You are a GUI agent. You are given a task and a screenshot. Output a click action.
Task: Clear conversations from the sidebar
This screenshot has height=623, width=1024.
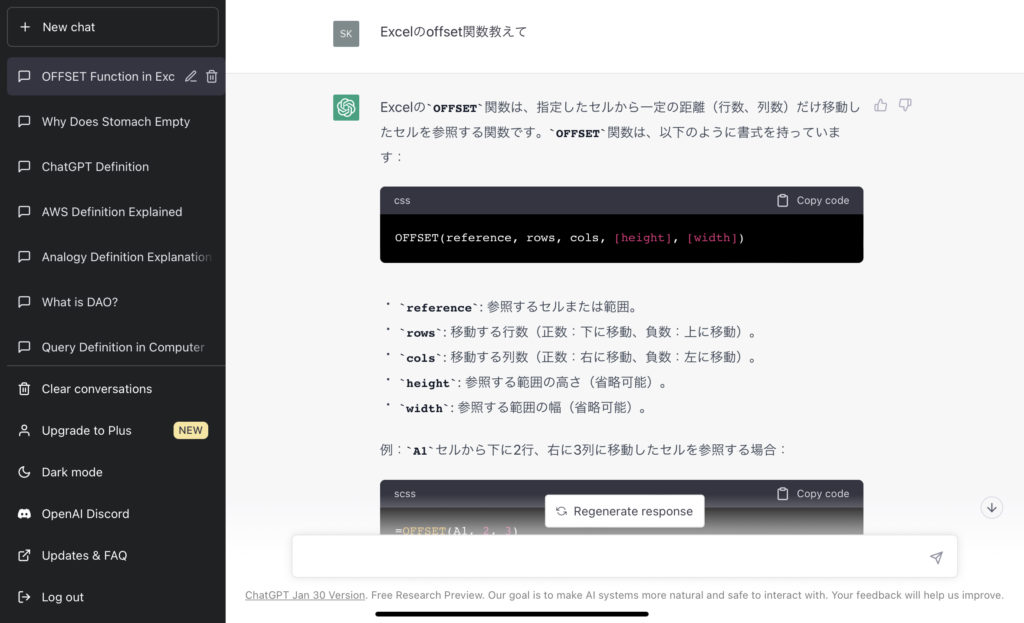(x=96, y=389)
